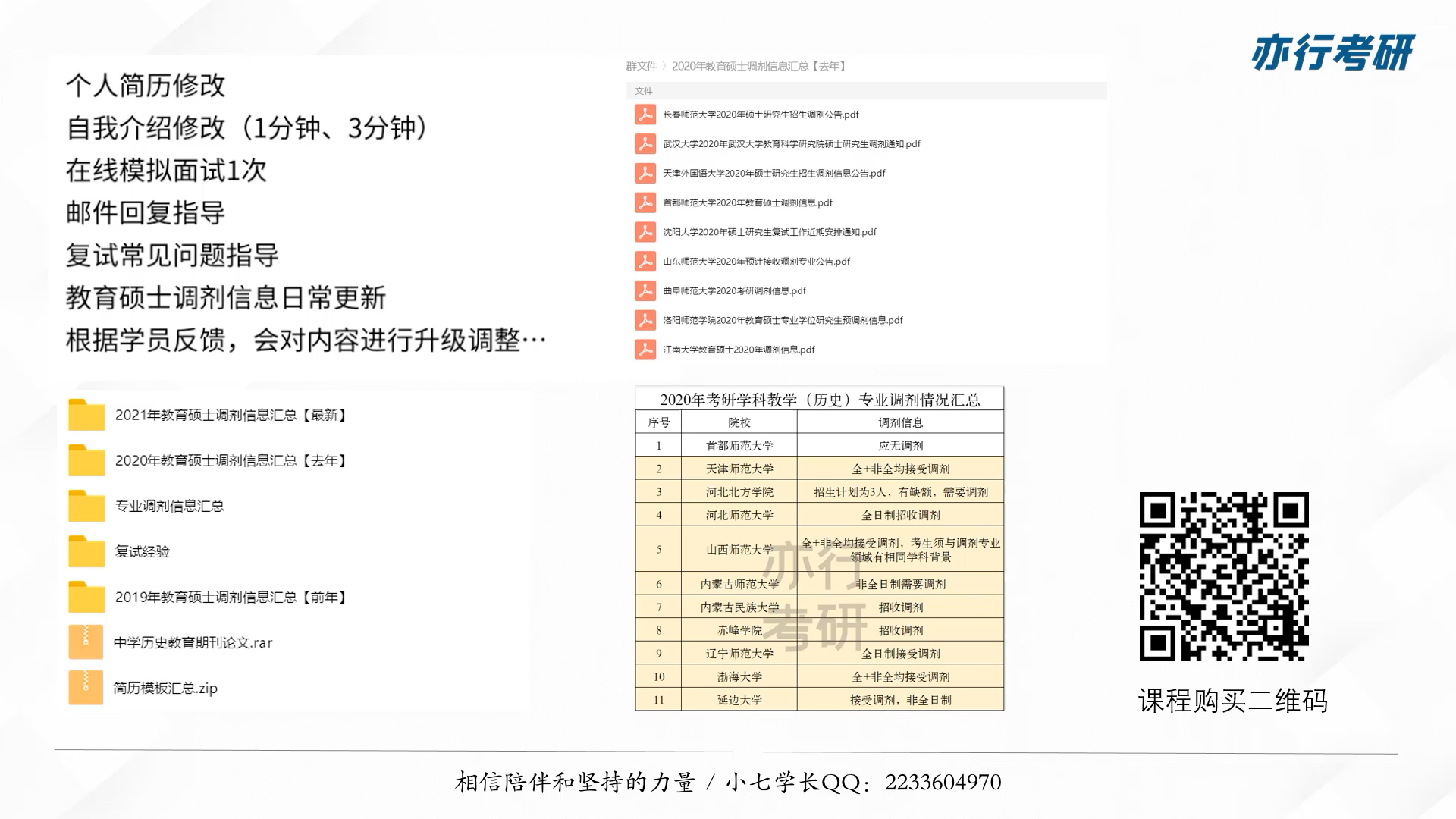Open 山东师范大学2020年预计接收调剂专业公告.pdf
Screen dimensions: 1456x819
point(757,262)
